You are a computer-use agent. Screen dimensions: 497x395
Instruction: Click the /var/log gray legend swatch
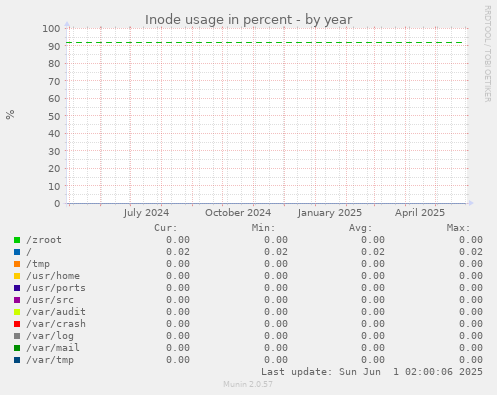[17, 336]
